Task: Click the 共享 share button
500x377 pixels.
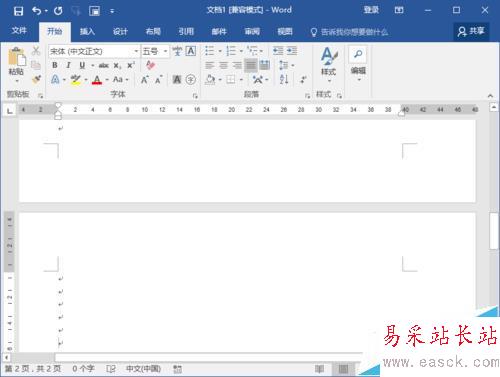Action: [471, 31]
